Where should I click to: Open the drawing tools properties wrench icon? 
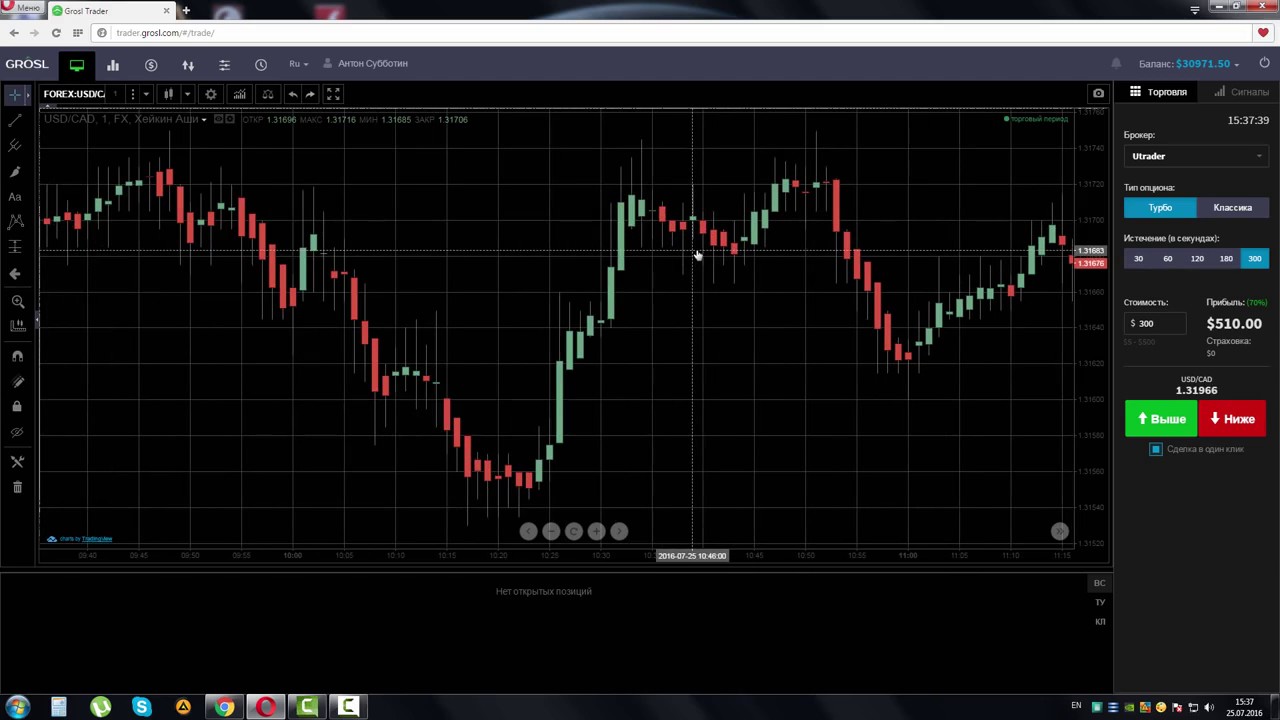click(x=17, y=462)
